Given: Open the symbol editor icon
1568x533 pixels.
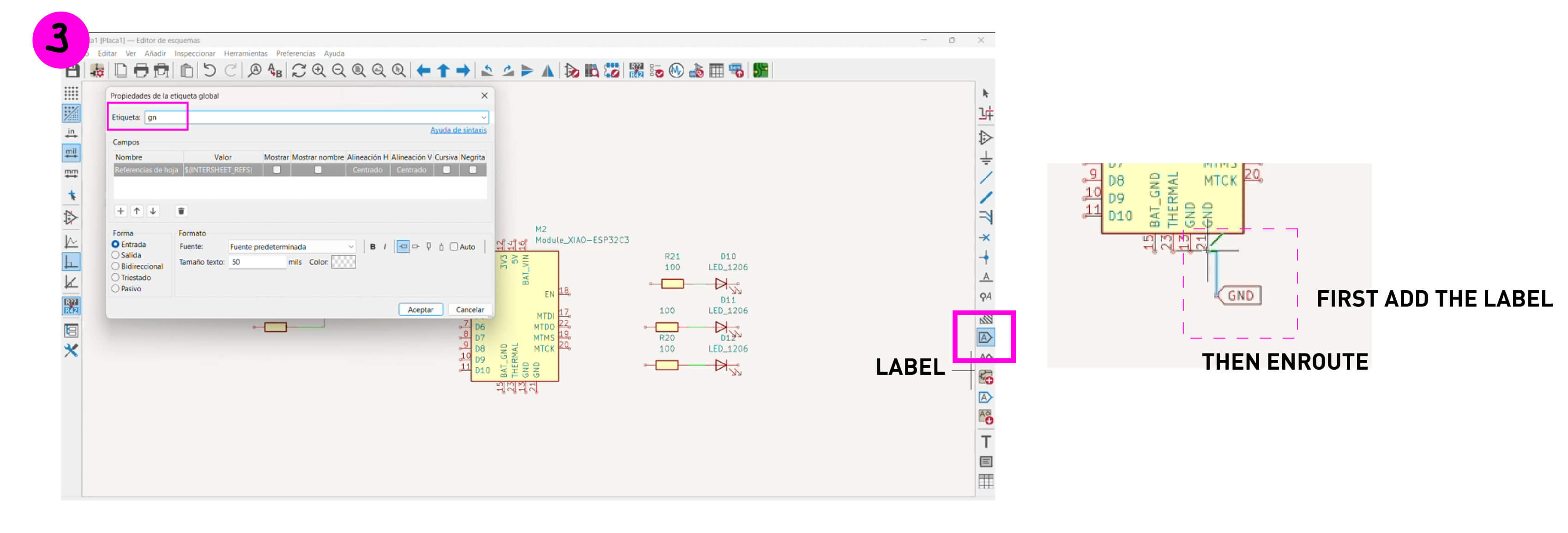Looking at the screenshot, I should [572, 71].
